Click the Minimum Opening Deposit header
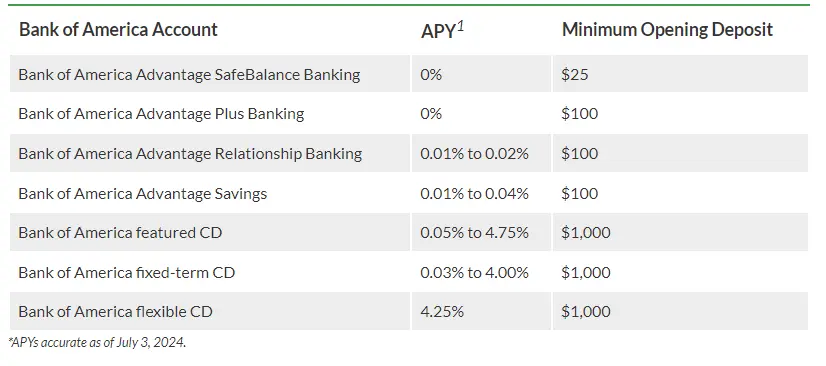 click(667, 29)
